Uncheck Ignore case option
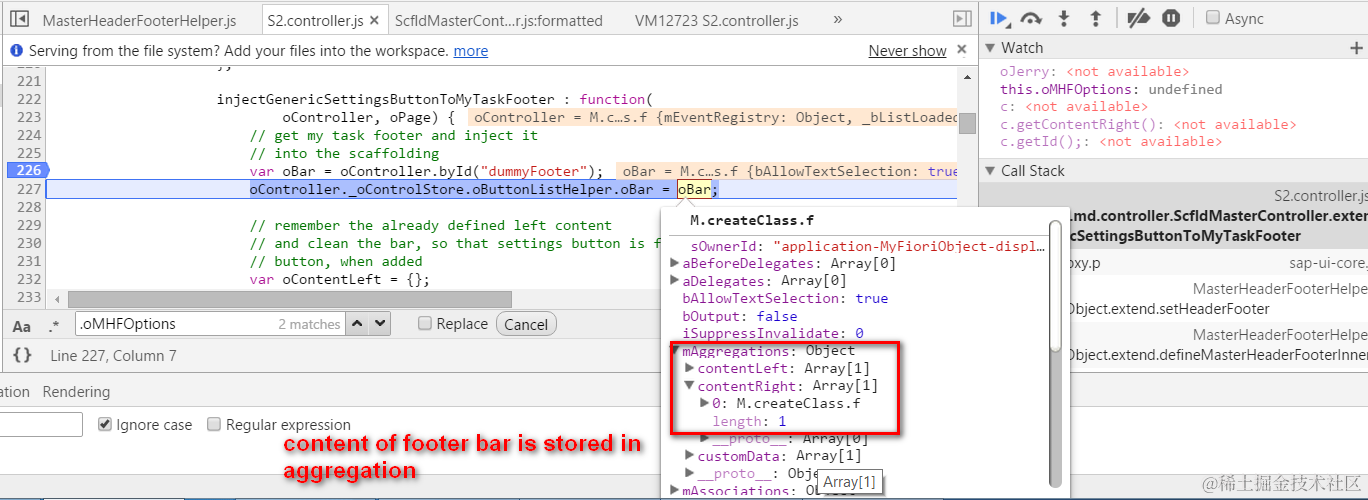 pyautogui.click(x=105, y=425)
